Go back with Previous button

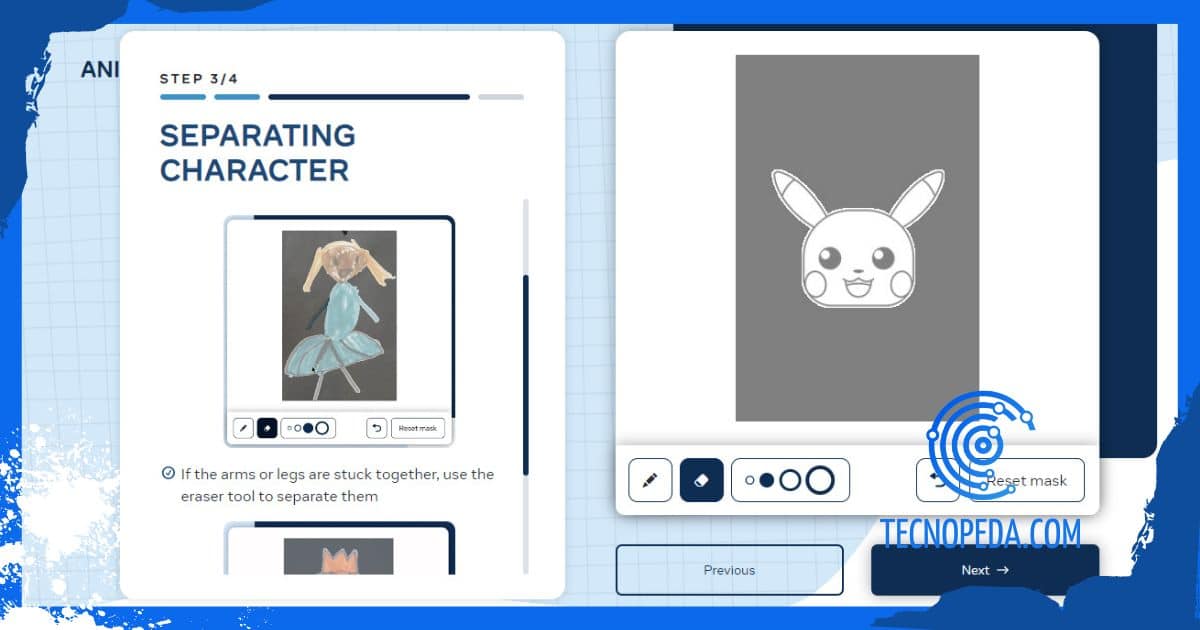(729, 570)
